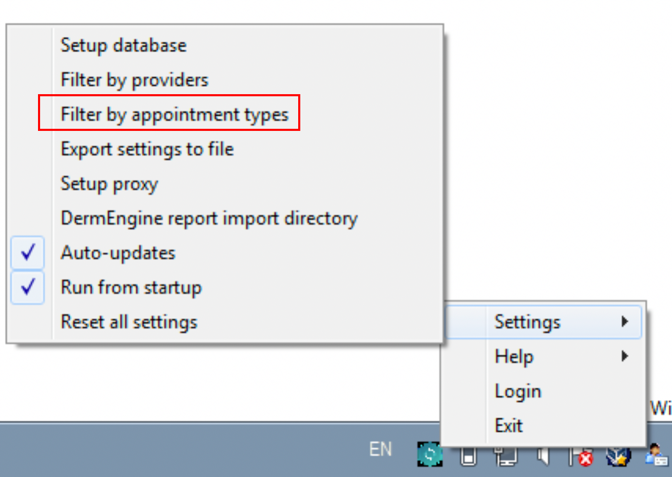672x477 pixels.
Task: Toggle the Auto-updates checkmark off
Action: (29, 253)
